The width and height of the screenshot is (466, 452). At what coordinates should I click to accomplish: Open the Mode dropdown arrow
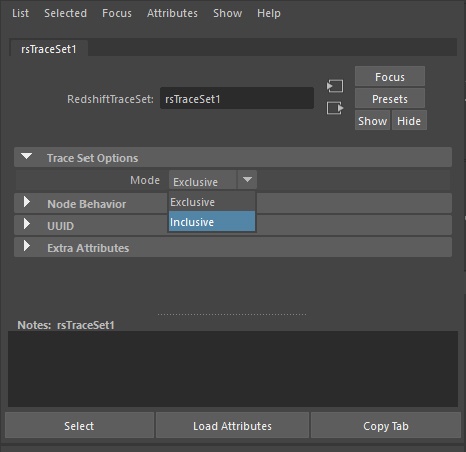coord(247,180)
